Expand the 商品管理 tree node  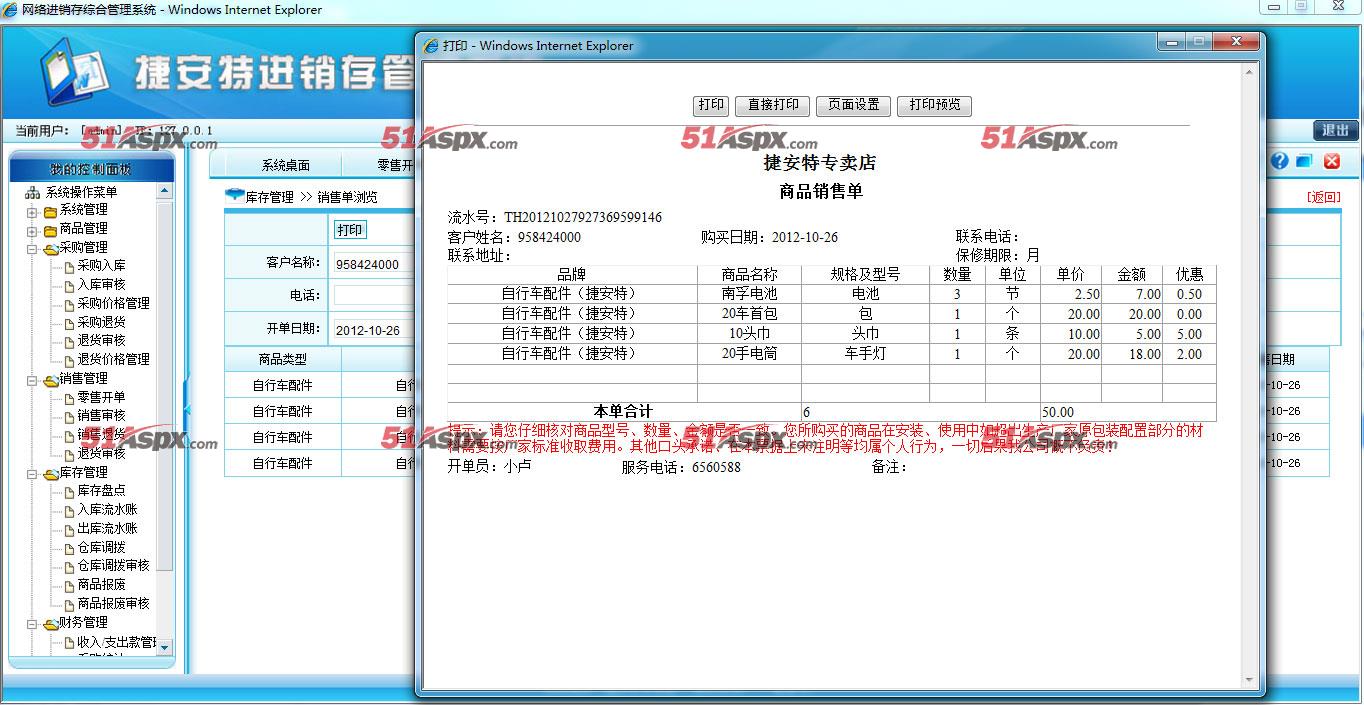32,230
